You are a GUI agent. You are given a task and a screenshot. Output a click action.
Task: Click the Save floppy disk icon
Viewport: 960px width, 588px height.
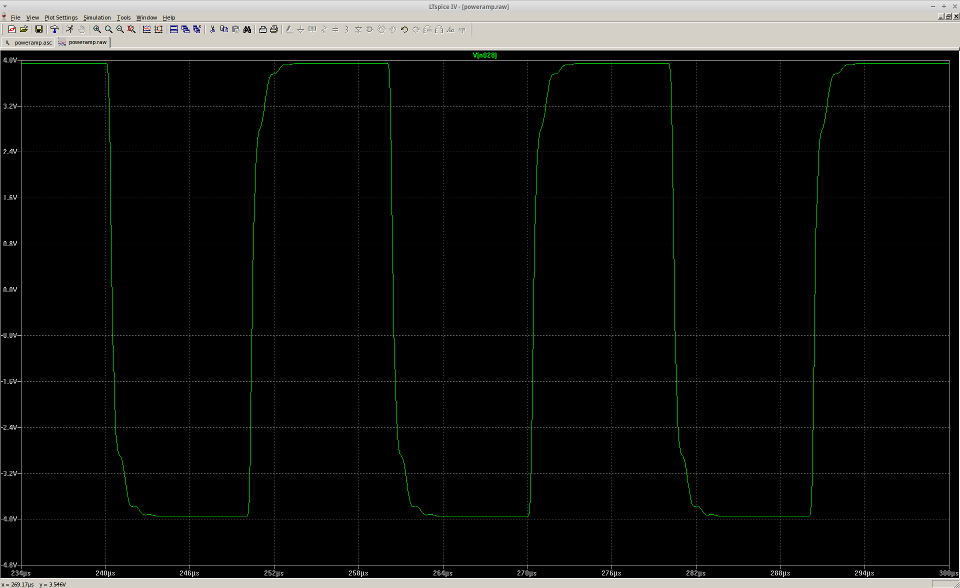tap(39, 29)
